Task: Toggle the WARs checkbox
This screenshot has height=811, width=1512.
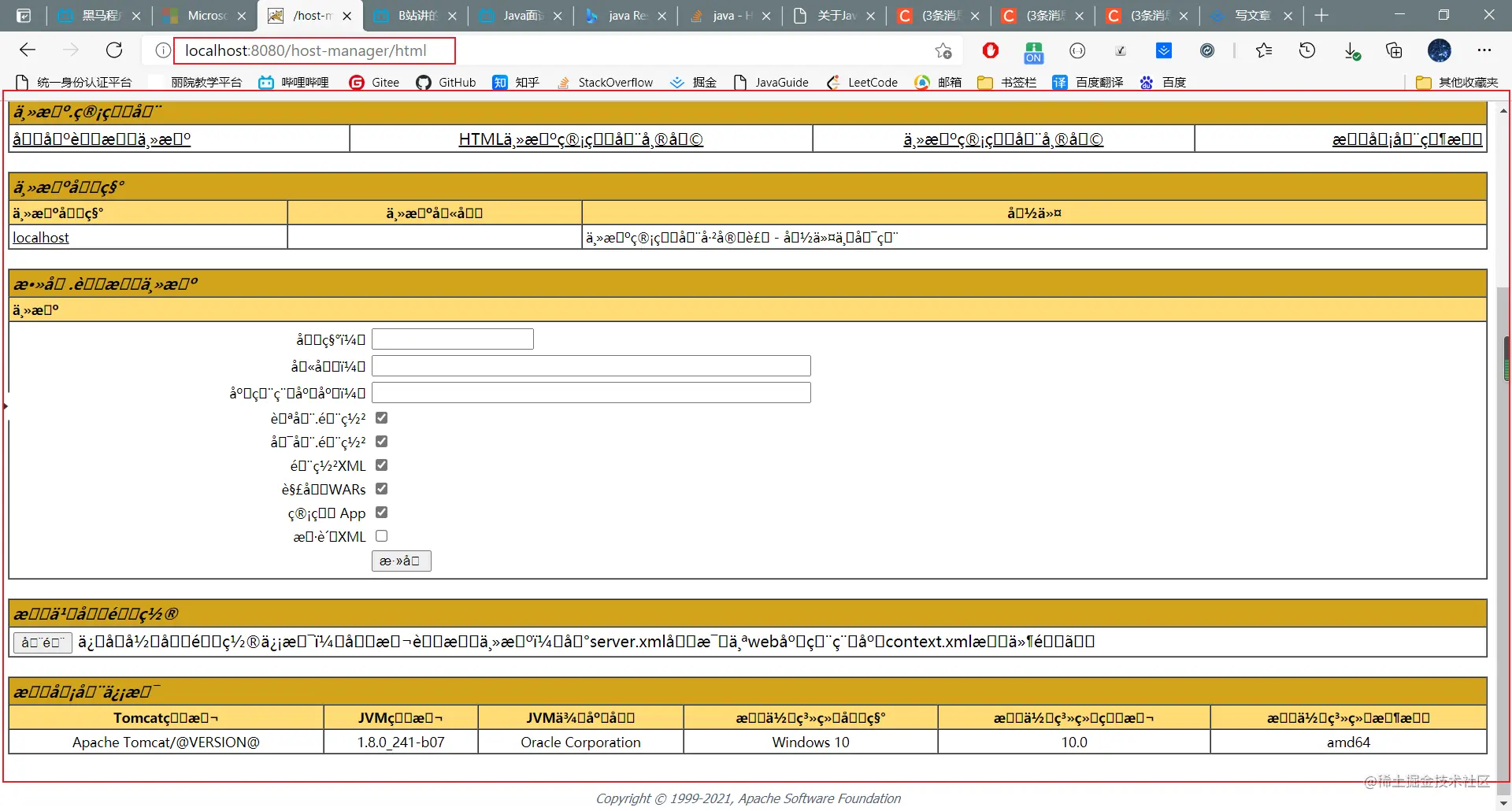Action: (x=382, y=489)
